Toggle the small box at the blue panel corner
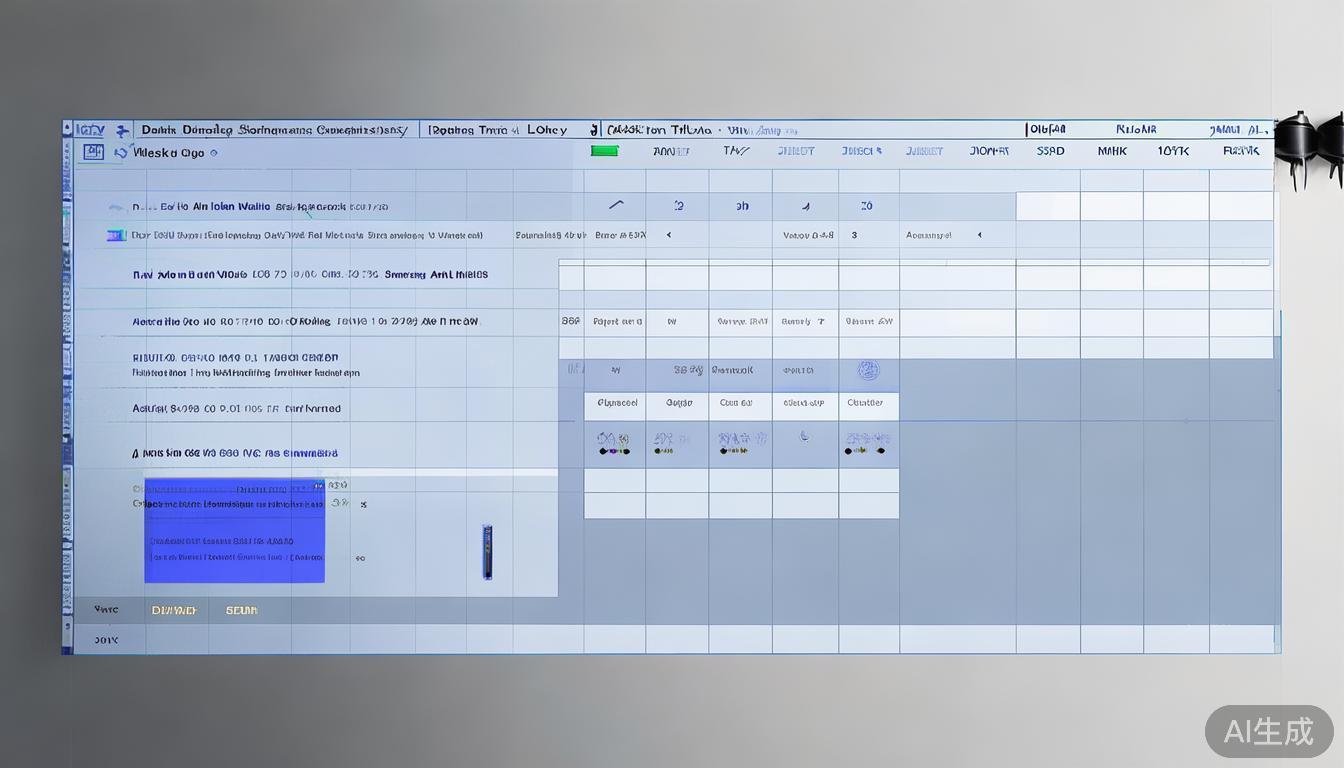1344x768 pixels. click(319, 486)
